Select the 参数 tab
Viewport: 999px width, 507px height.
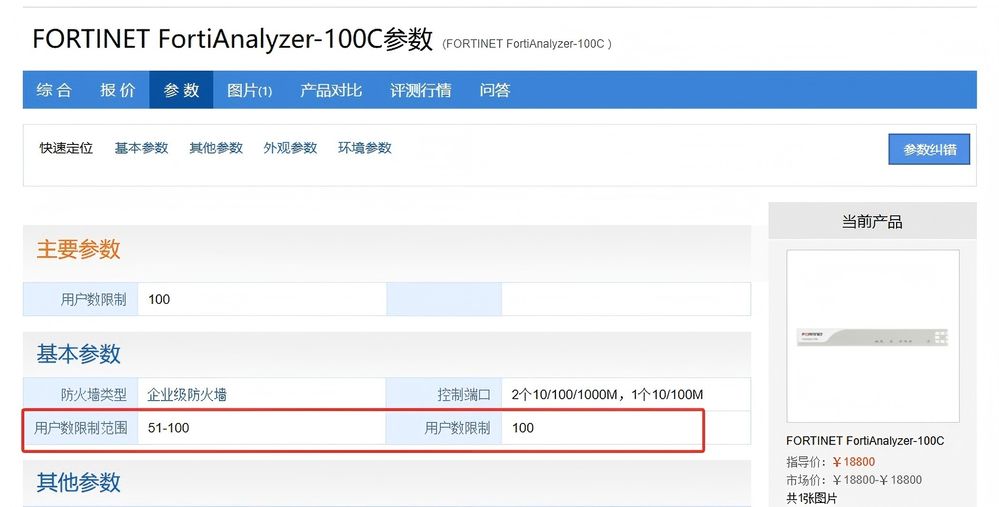coord(182,90)
